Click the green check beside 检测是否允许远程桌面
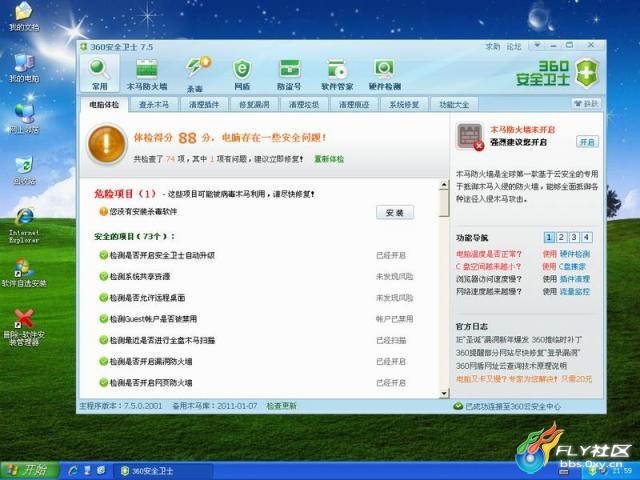Viewport: 640px width, 480px height. [104, 298]
